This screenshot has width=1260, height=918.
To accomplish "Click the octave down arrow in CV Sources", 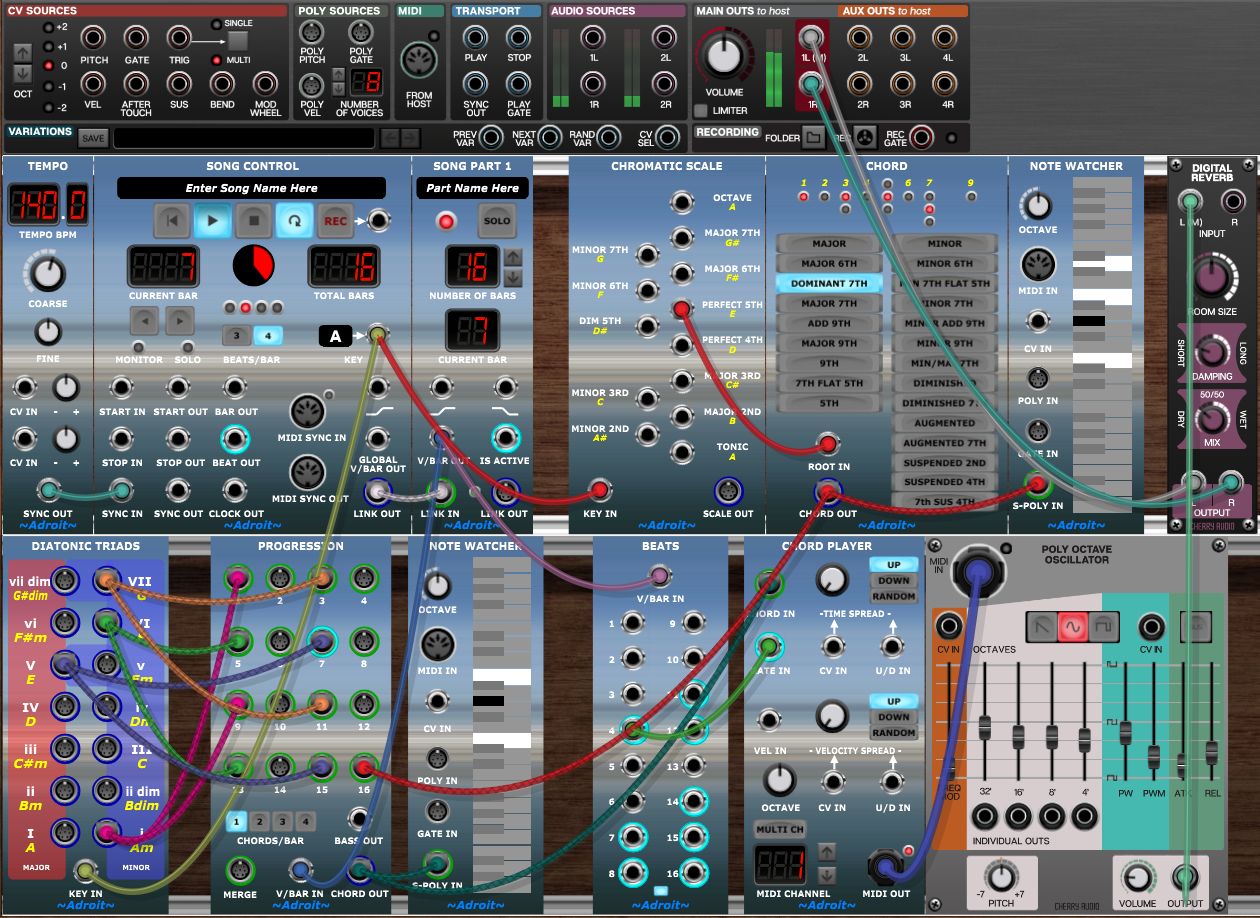I will coord(22,74).
